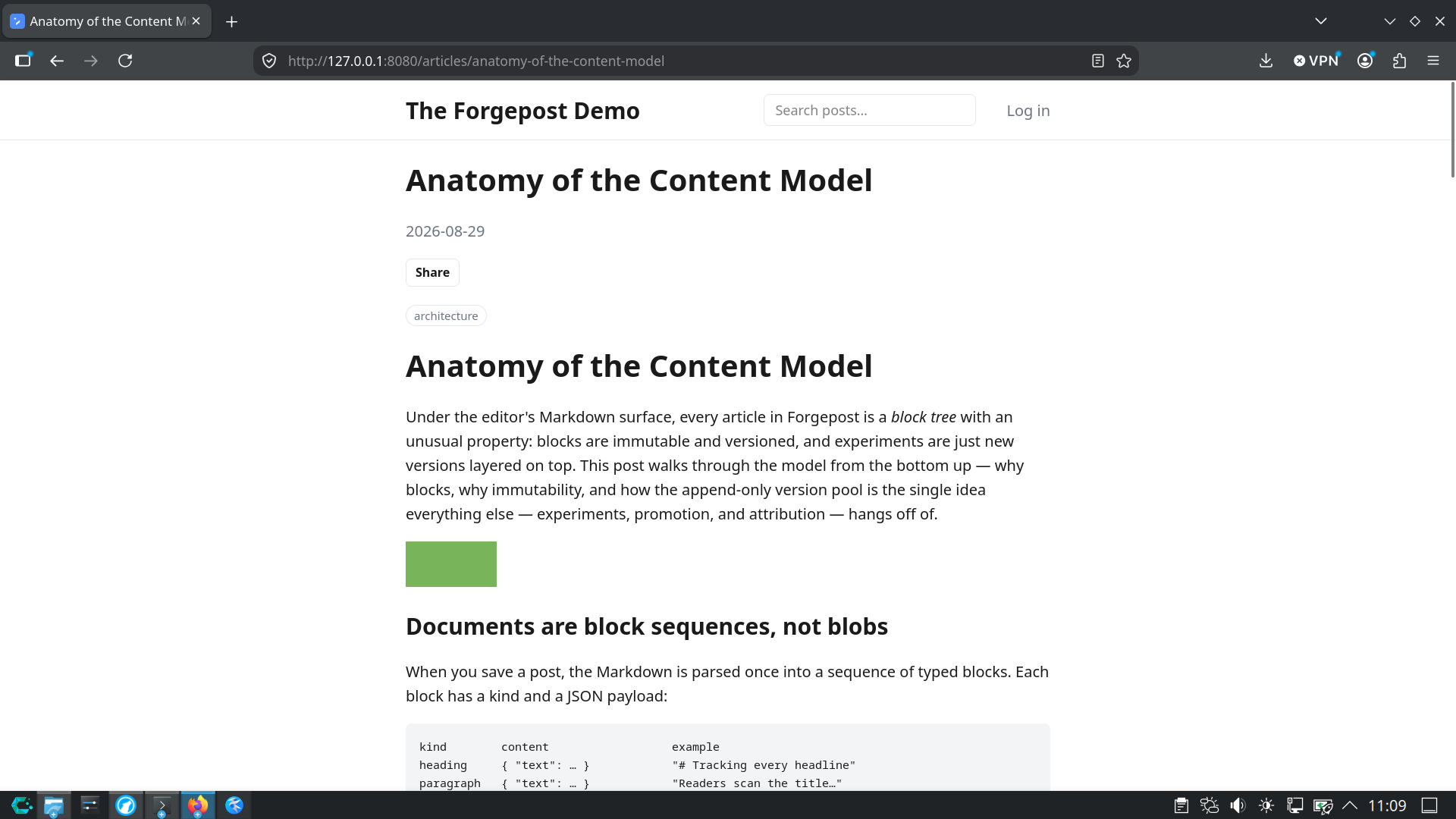The image size is (1456, 819).
Task: Focus the Search posts field
Action: coord(869,110)
